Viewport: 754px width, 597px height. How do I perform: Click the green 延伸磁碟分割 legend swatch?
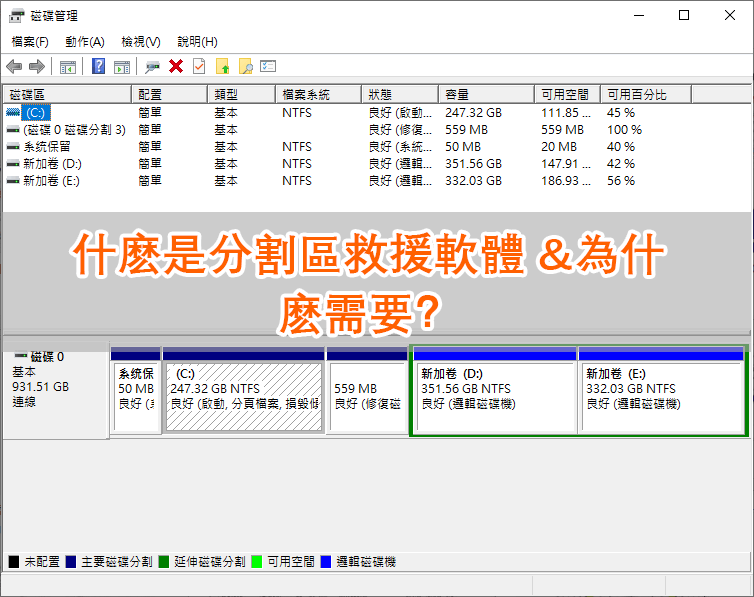pyautogui.click(x=163, y=561)
